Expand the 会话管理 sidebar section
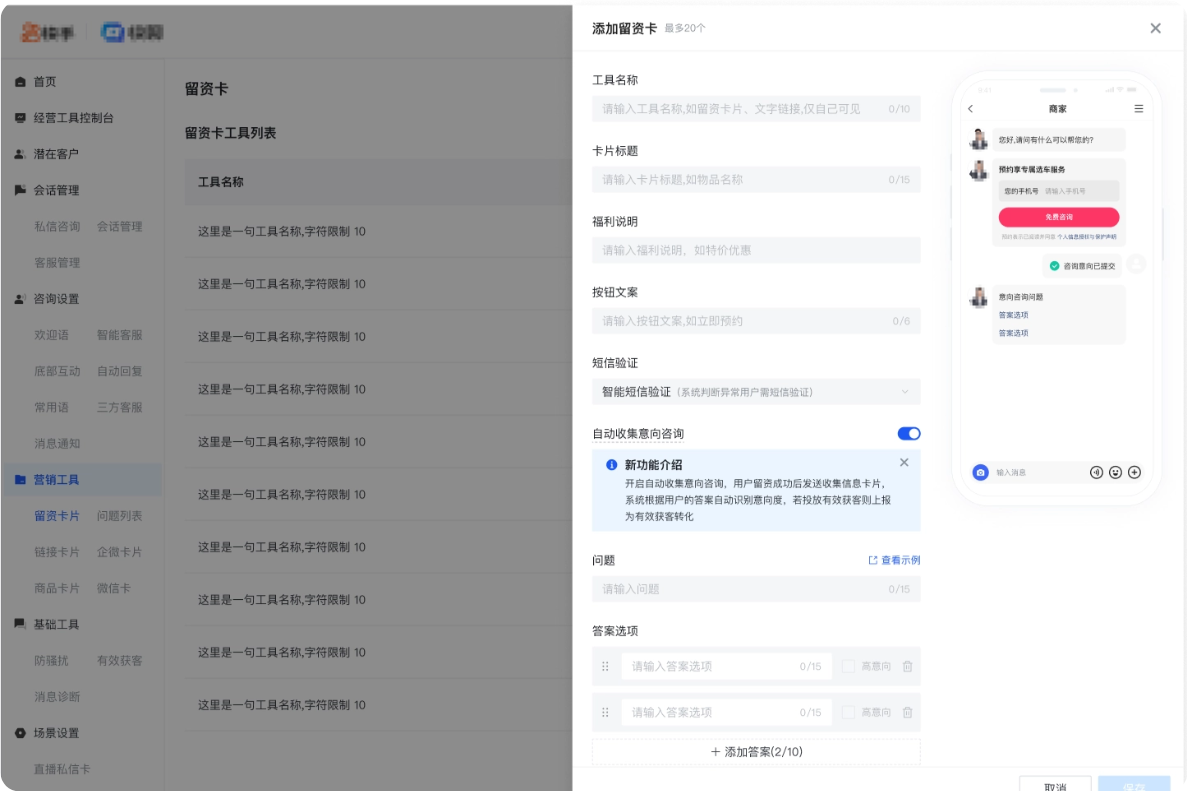The image size is (1187, 791). click(x=60, y=190)
